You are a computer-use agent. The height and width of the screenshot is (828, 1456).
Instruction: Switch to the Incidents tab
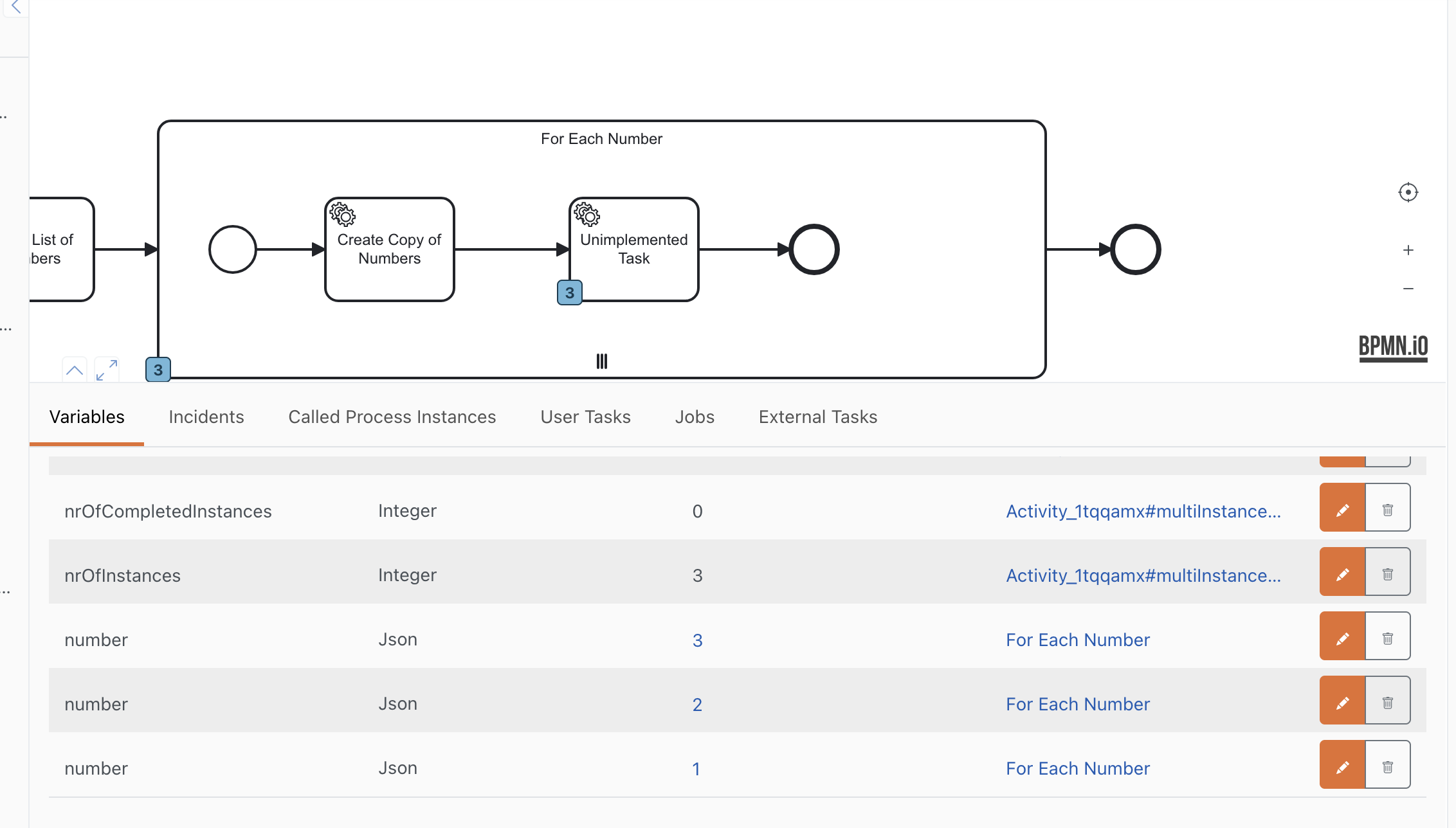206,417
